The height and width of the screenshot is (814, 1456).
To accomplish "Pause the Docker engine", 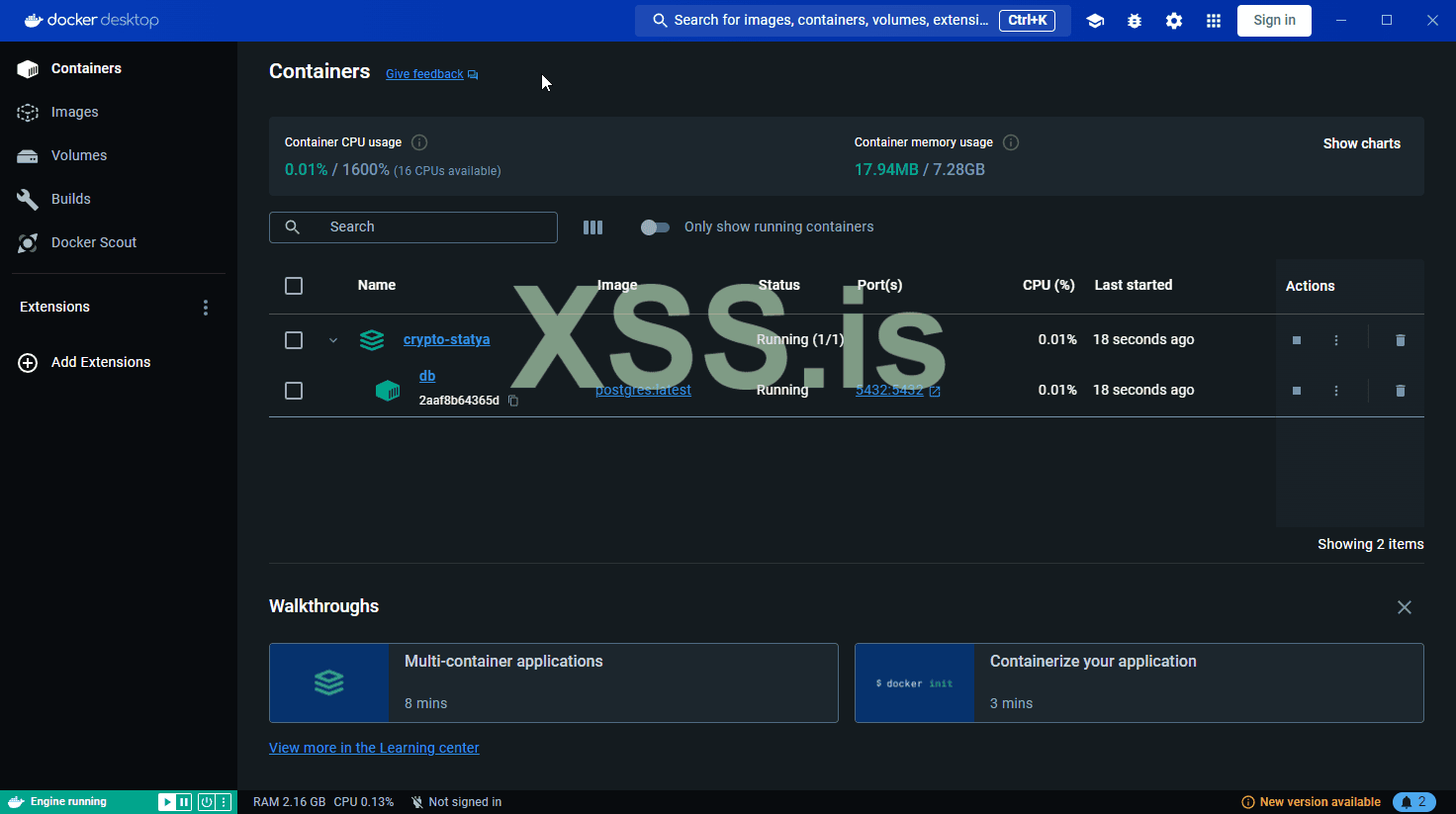I will coord(184,802).
